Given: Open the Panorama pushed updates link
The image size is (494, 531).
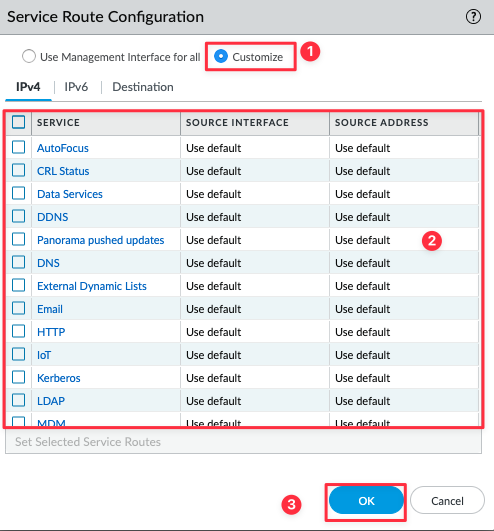Looking at the screenshot, I should (x=101, y=240).
